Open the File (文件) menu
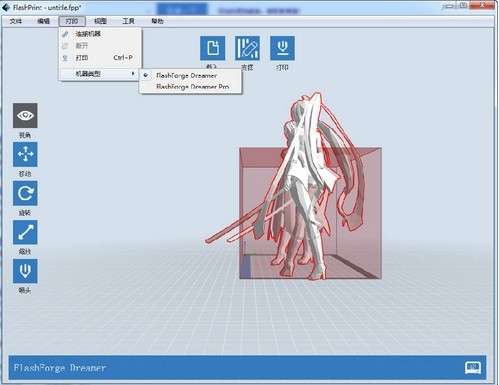Screen dimensions: 499x385 pos(15,21)
